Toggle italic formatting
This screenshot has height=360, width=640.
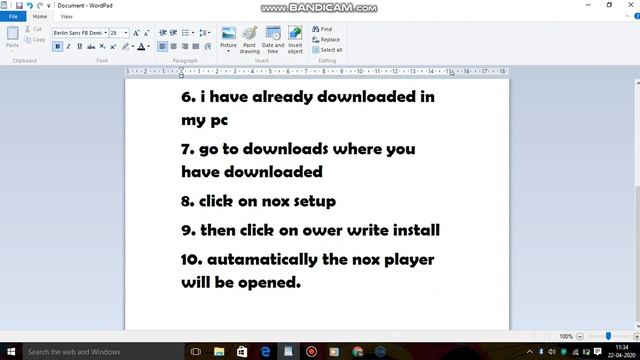pos(69,47)
